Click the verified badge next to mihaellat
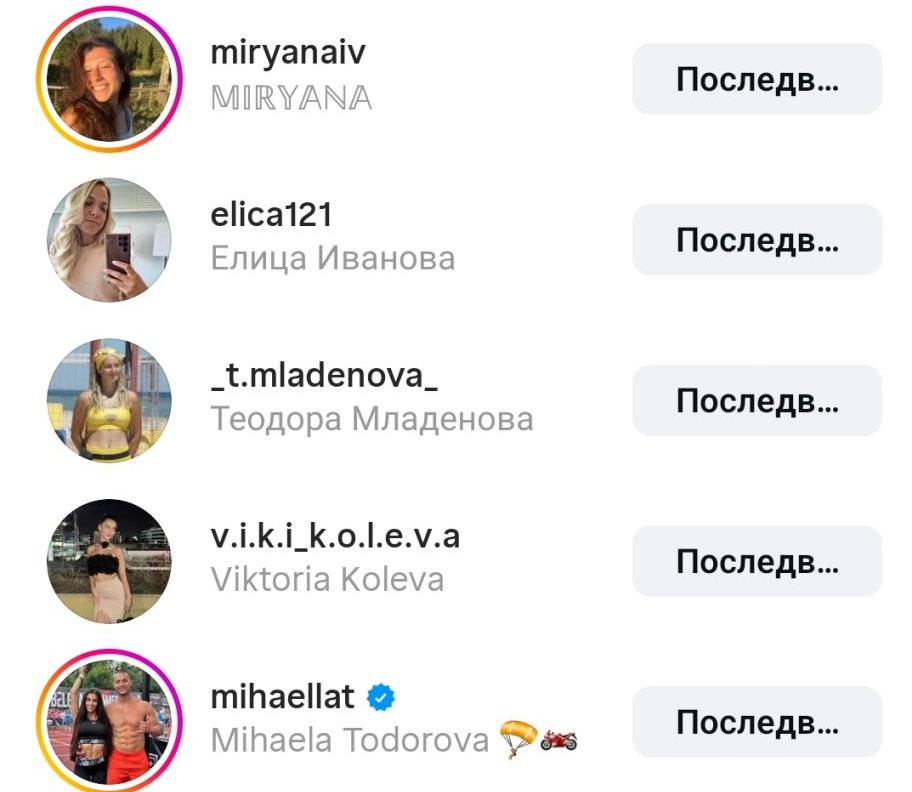This screenshot has height=792, width=912. [x=380, y=697]
